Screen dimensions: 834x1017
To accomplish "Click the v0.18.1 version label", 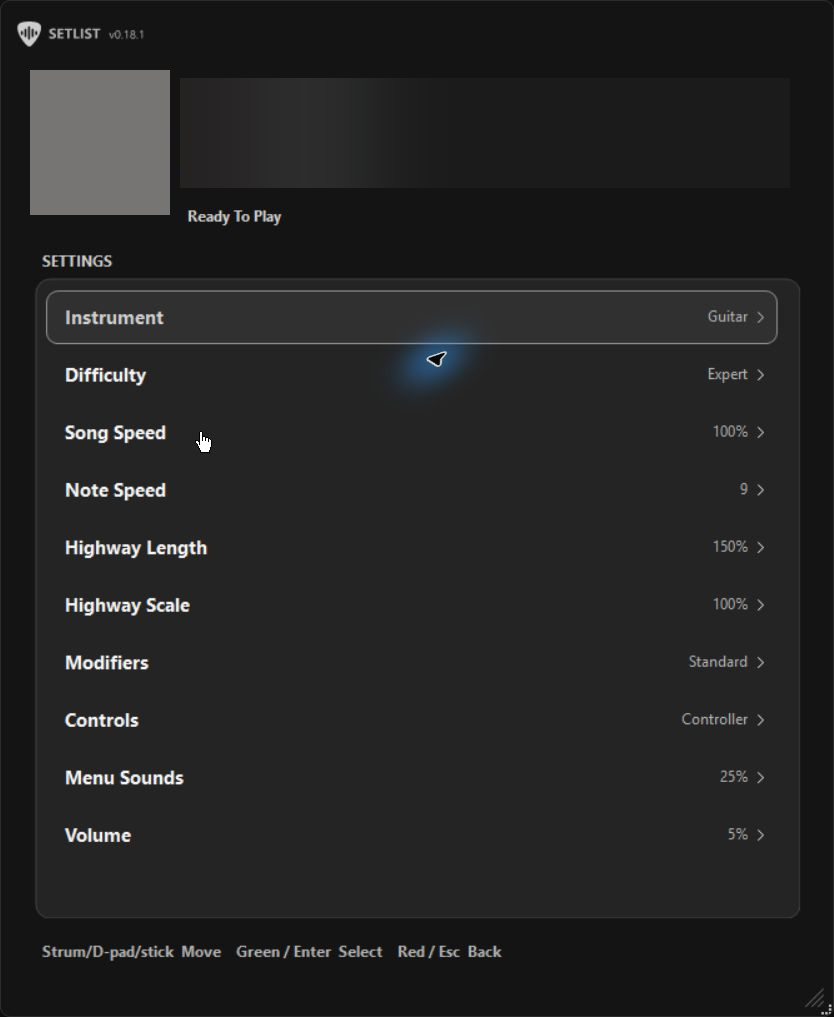I will pyautogui.click(x=126, y=34).
